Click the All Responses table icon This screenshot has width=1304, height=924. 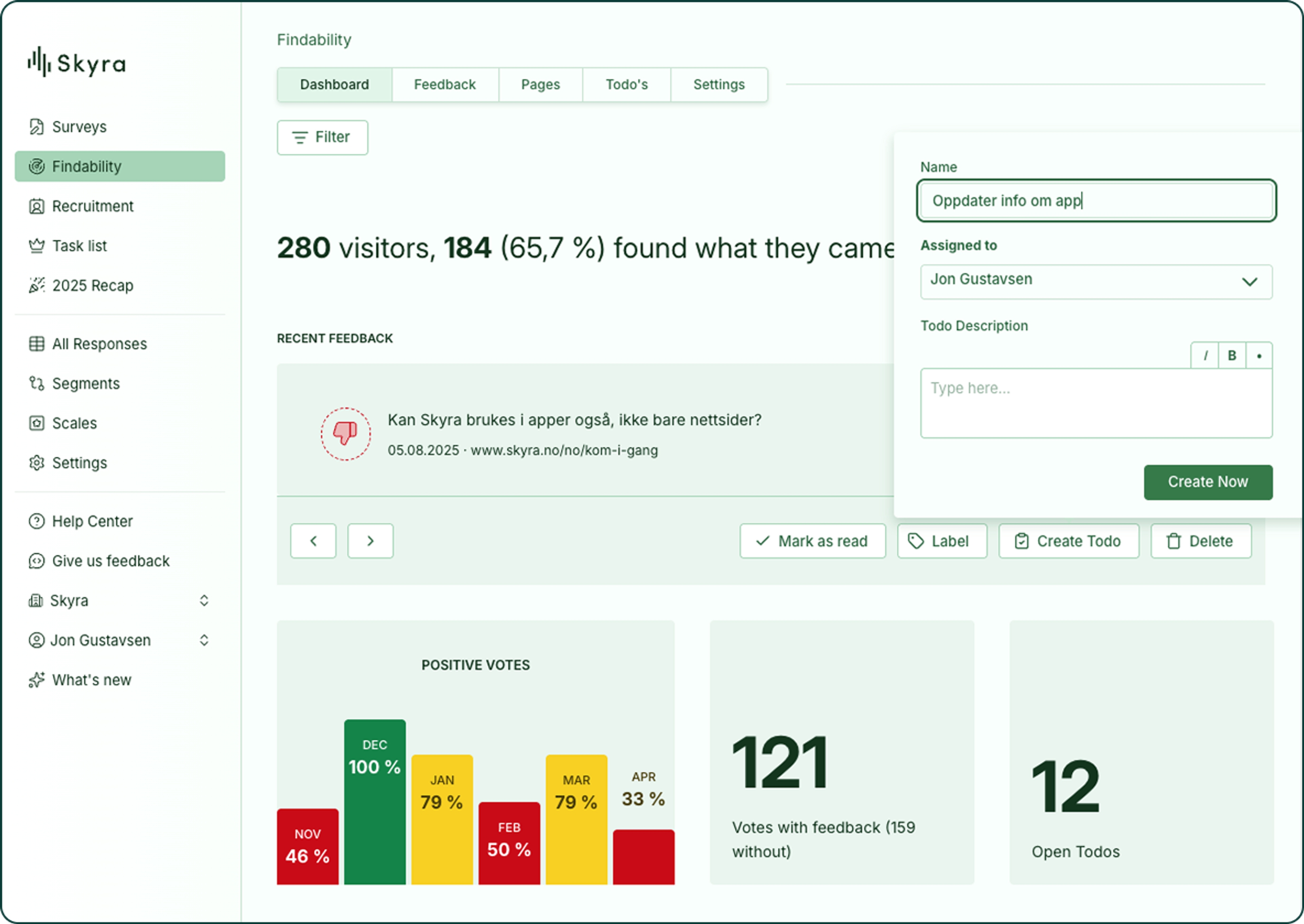[36, 344]
